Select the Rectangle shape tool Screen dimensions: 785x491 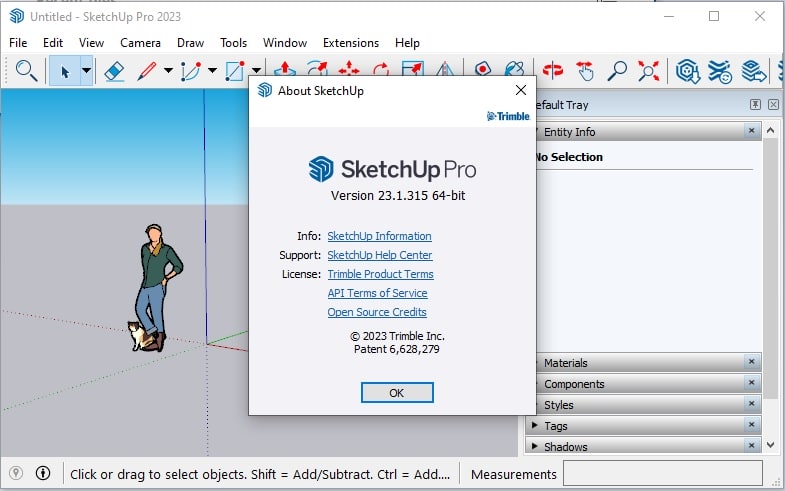234,71
